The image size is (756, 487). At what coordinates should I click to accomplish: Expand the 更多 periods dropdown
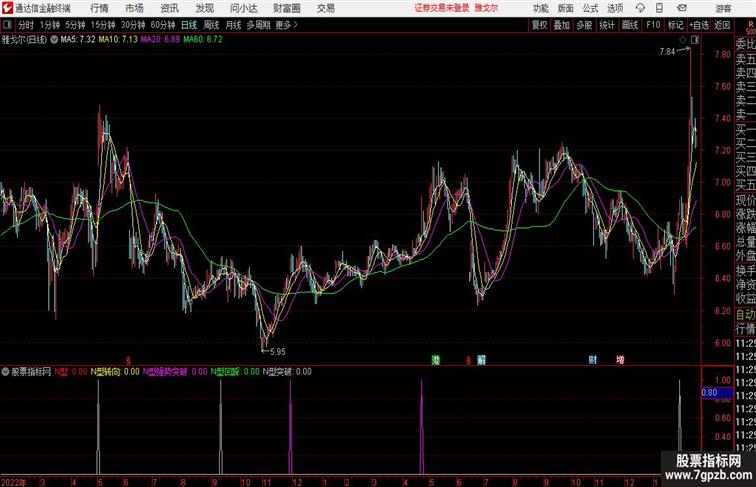coord(286,25)
